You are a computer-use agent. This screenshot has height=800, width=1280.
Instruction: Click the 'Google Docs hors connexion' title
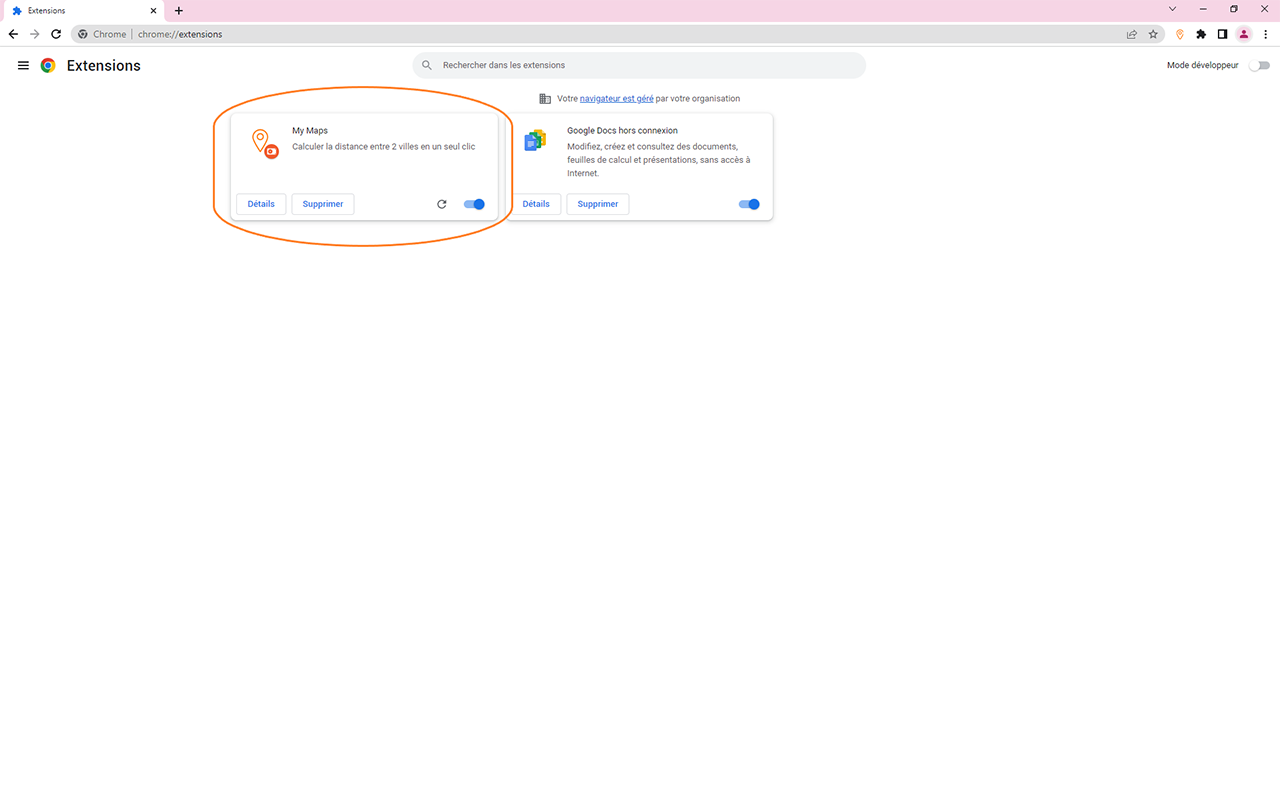coord(622,131)
